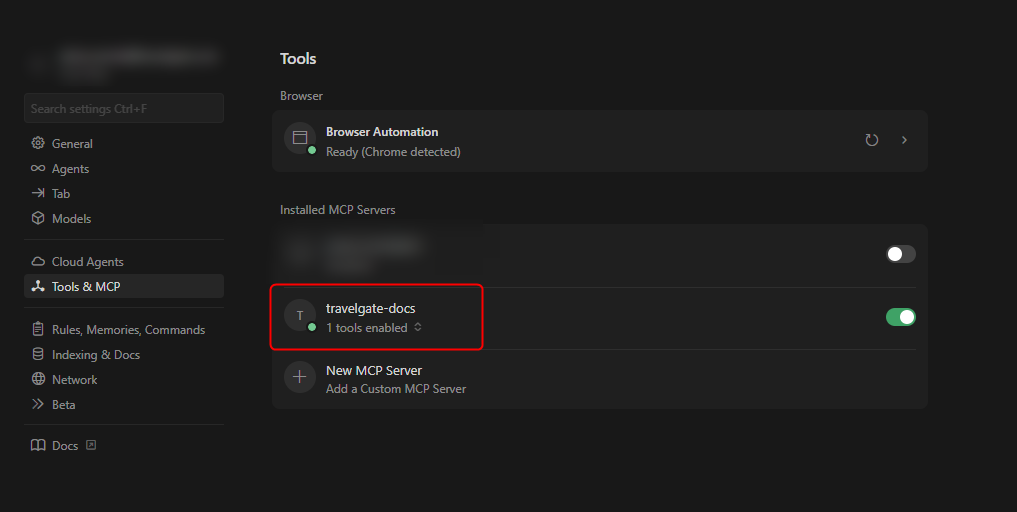Expand the Browser Automation chevron
Screen dimensions: 1017x512
904,140
